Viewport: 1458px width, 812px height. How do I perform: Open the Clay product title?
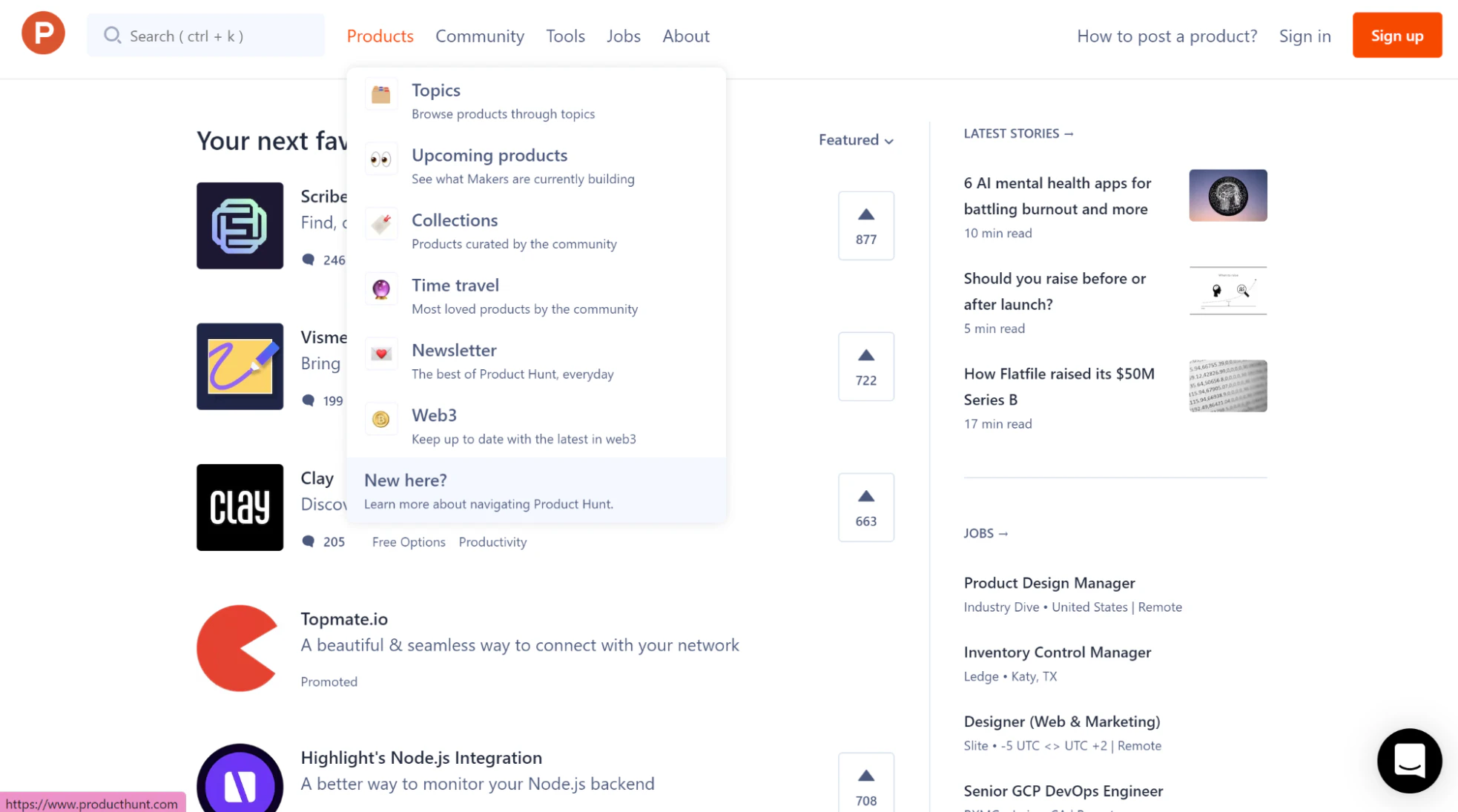pyautogui.click(x=317, y=478)
